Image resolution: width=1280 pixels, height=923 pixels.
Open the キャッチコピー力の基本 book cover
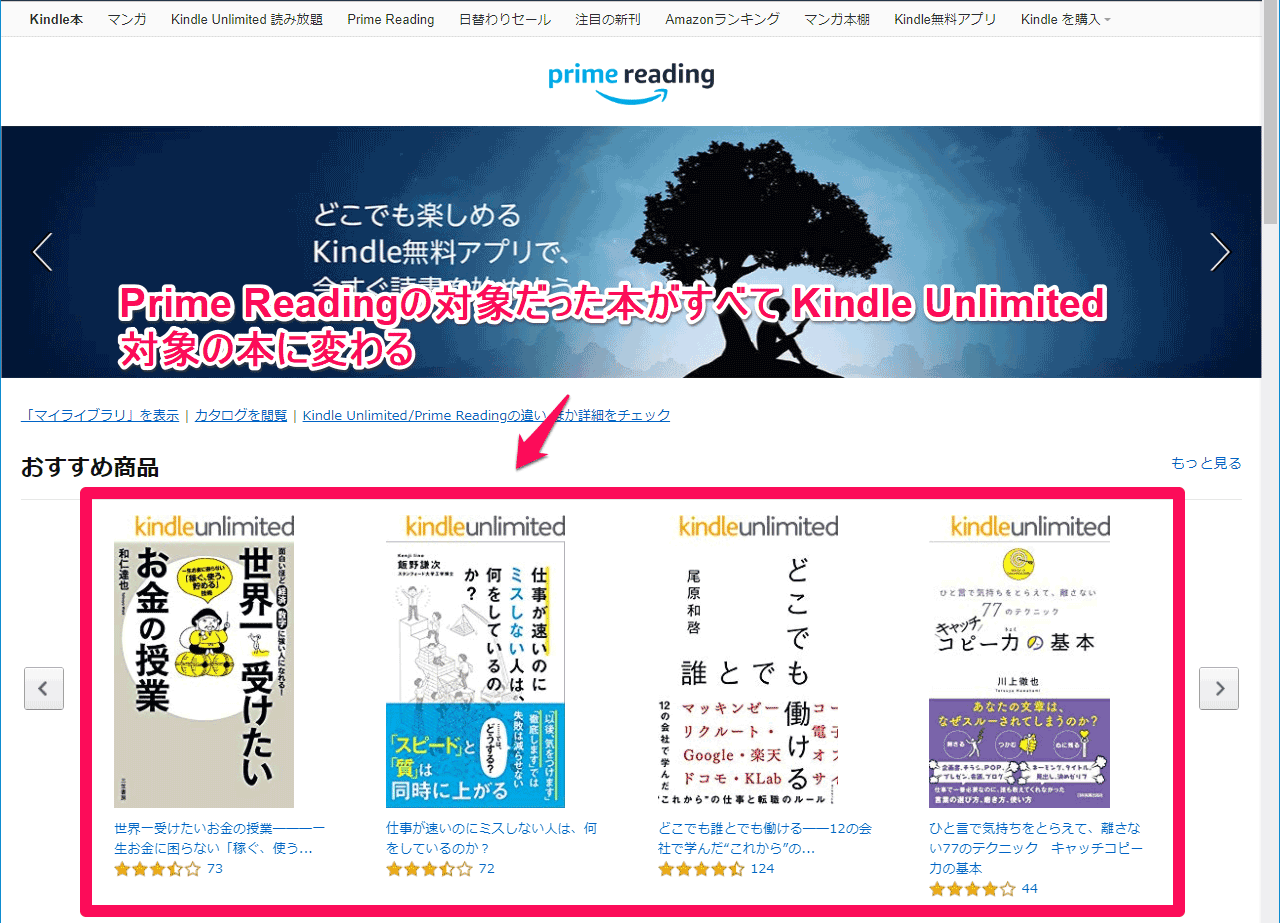click(x=1019, y=675)
